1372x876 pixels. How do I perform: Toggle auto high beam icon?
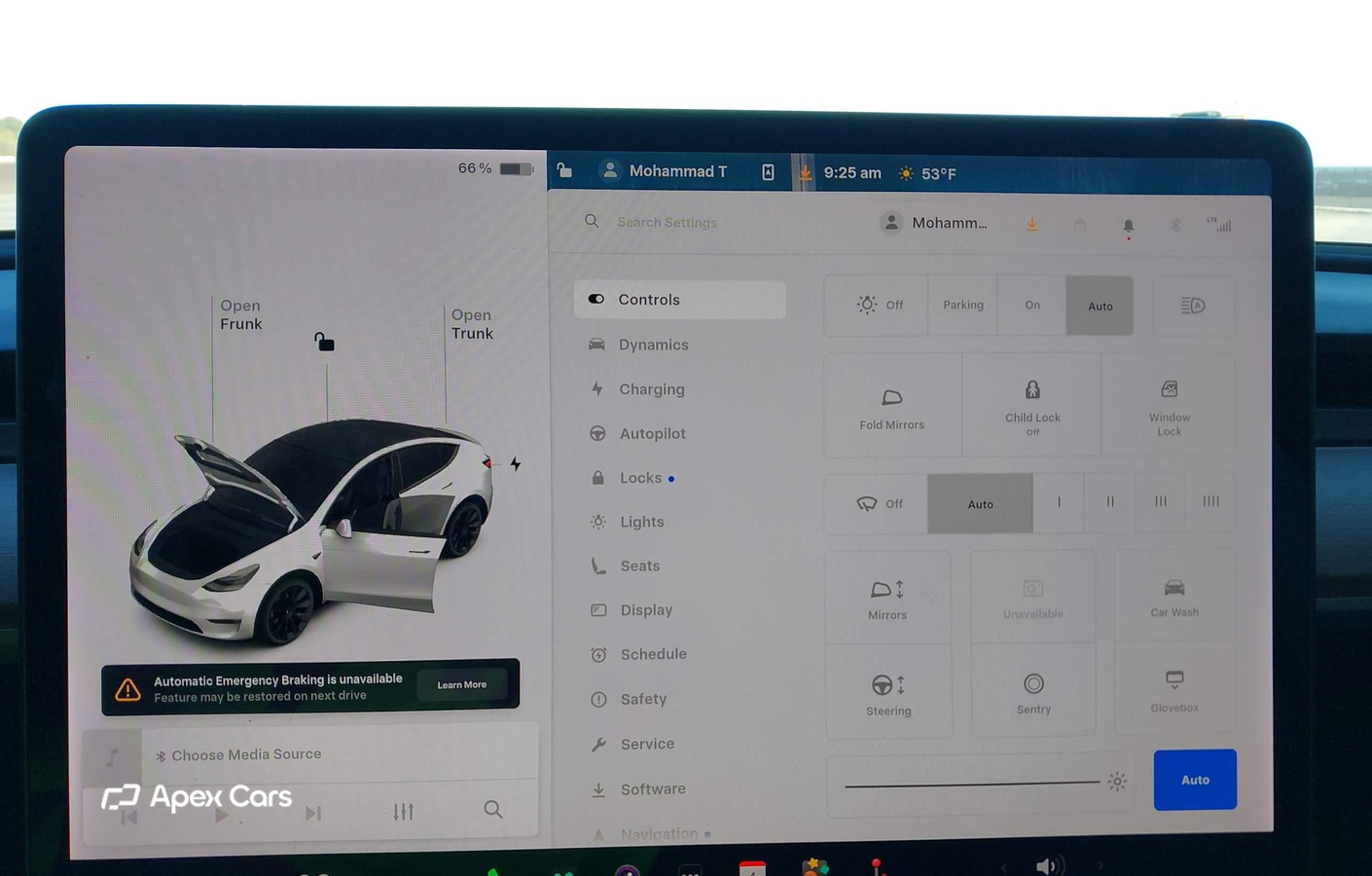pos(1193,306)
